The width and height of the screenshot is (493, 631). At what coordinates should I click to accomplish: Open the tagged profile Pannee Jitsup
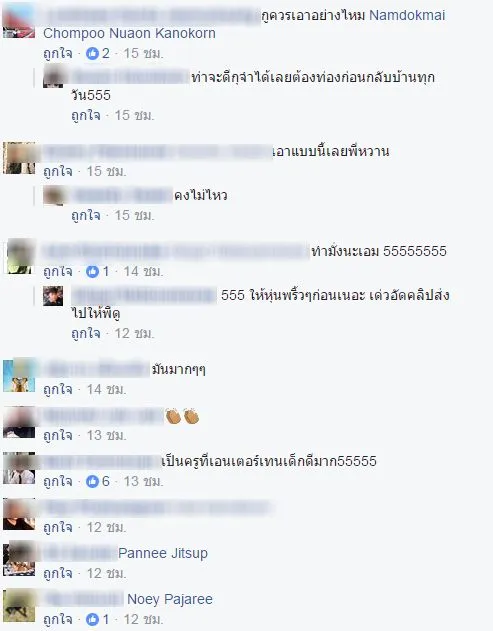click(x=163, y=553)
